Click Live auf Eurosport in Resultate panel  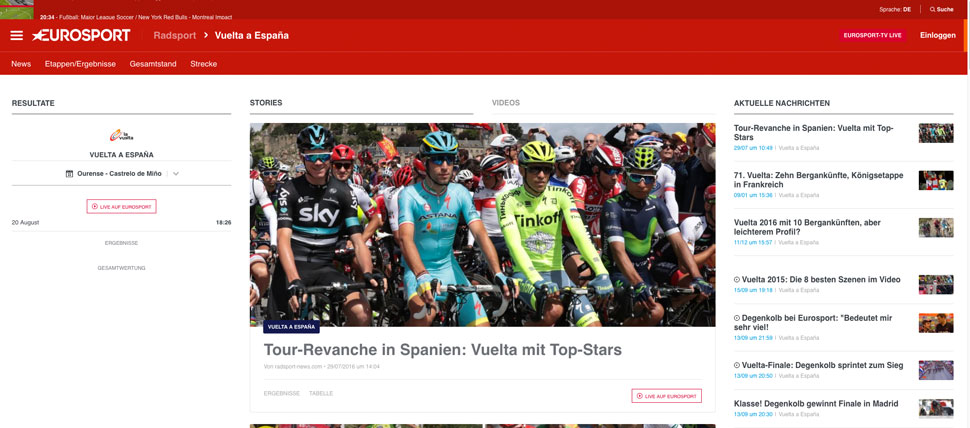pos(121,207)
